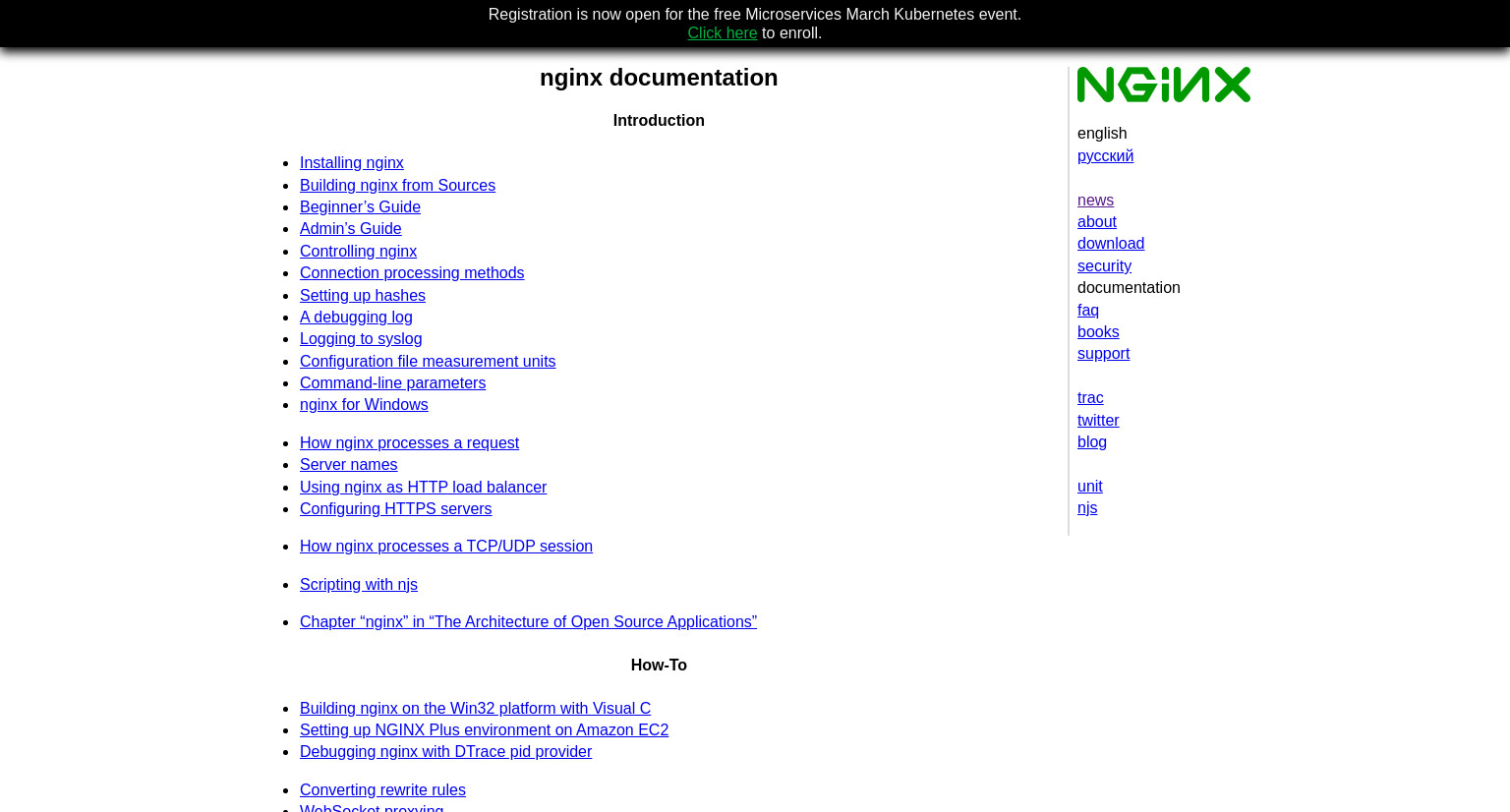Open Server names page

[x=348, y=465]
